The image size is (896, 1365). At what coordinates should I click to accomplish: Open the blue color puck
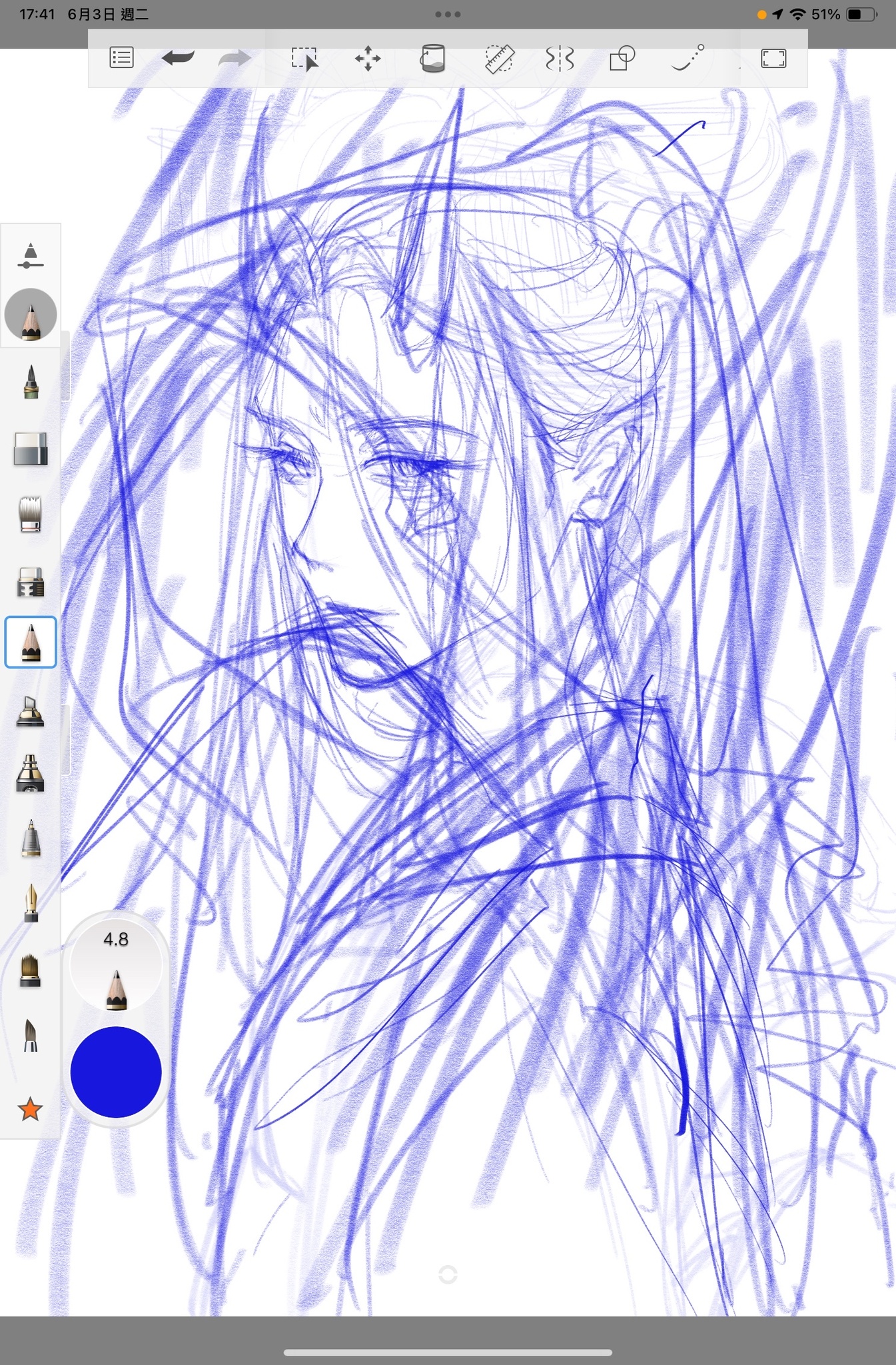click(x=116, y=1072)
